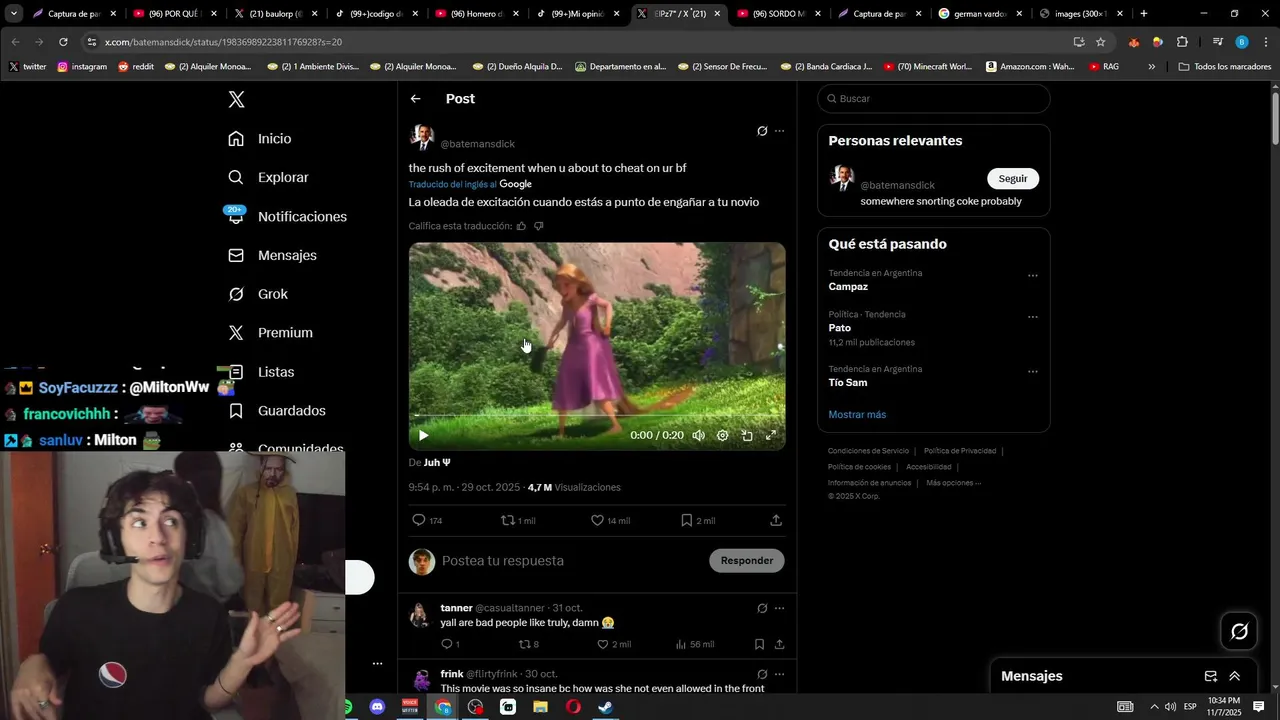Open the reddit bookmark
This screenshot has height=720, width=1280.
click(136, 66)
